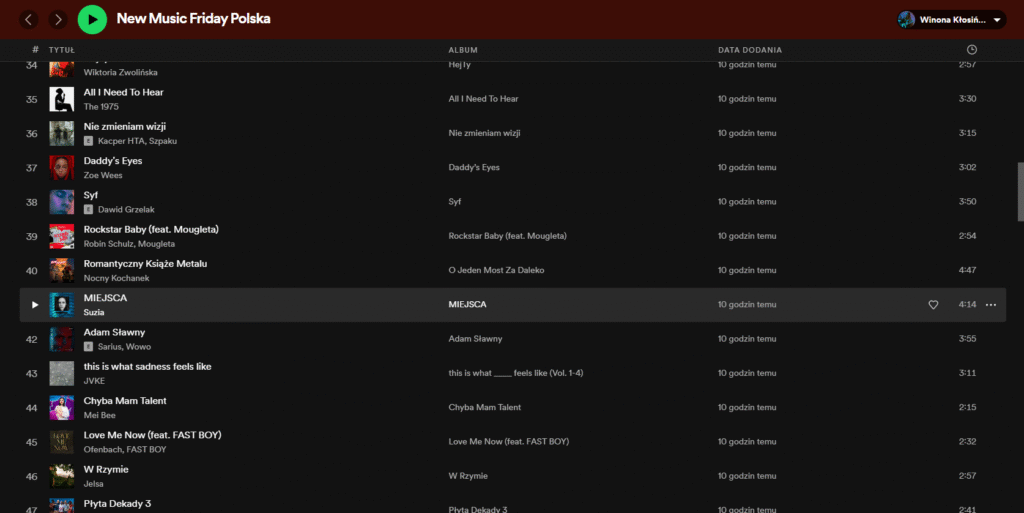Open the Winona Kłosiń user menu dropdown
This screenshot has height=513, width=1024.
[x=997, y=20]
